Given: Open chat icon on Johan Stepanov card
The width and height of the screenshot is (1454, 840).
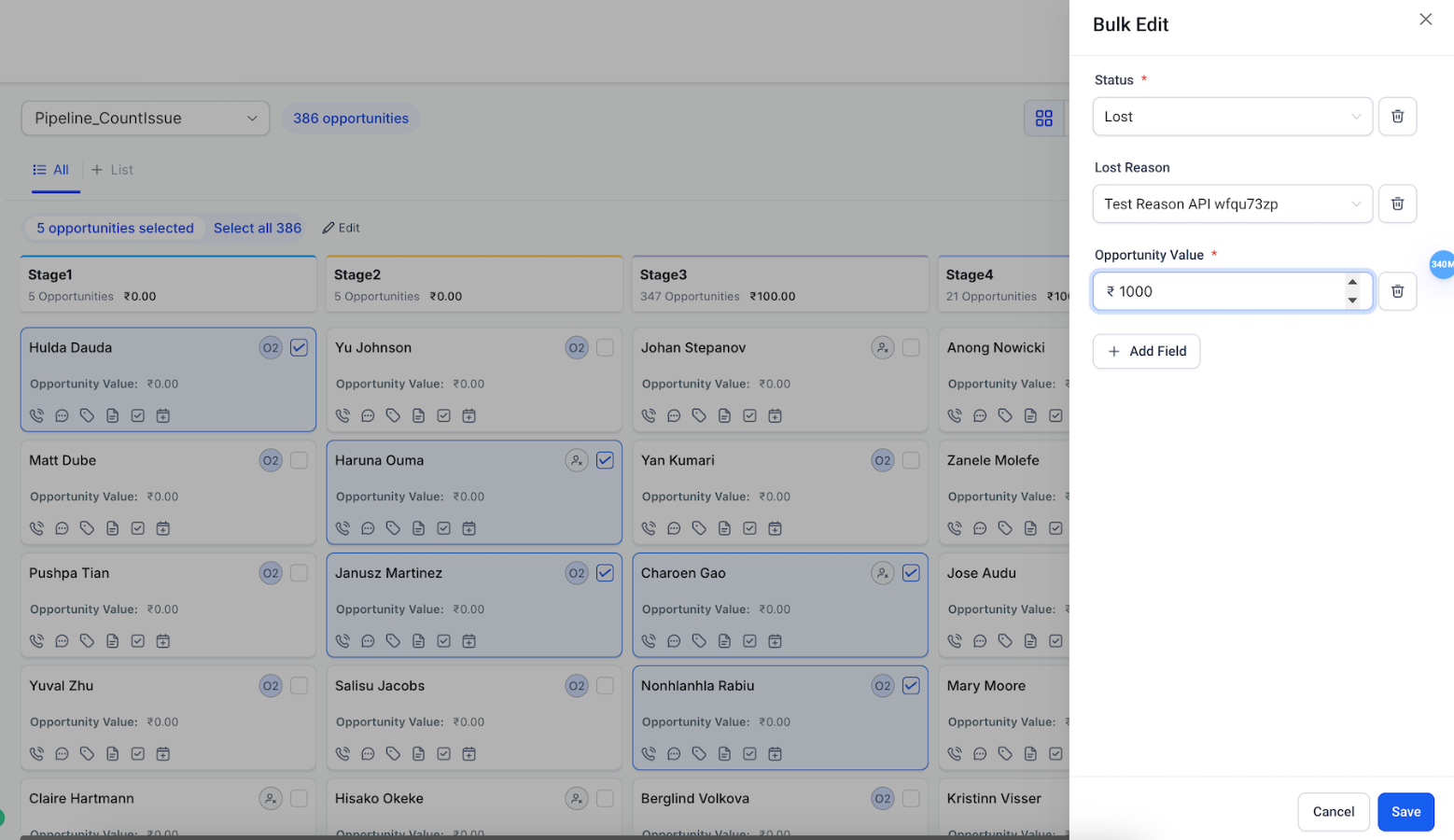Looking at the screenshot, I should point(674,415).
